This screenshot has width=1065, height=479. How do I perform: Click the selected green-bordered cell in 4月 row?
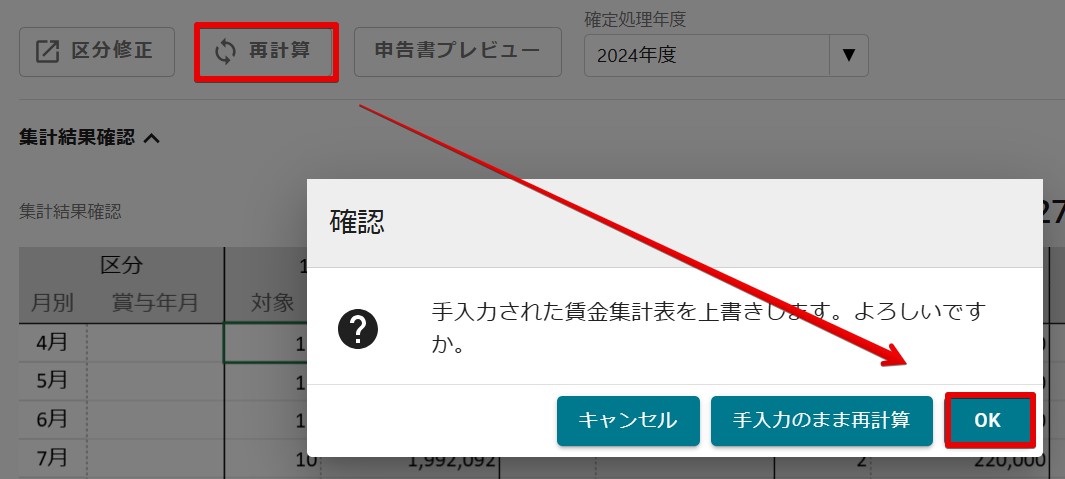(266, 343)
